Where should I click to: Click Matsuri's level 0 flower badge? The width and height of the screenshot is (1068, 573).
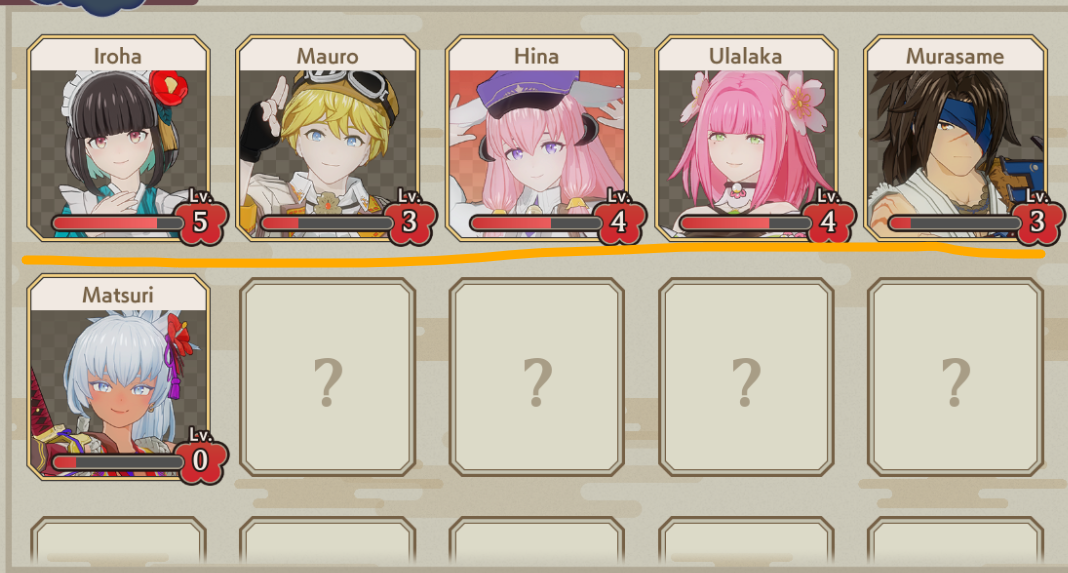[200, 460]
